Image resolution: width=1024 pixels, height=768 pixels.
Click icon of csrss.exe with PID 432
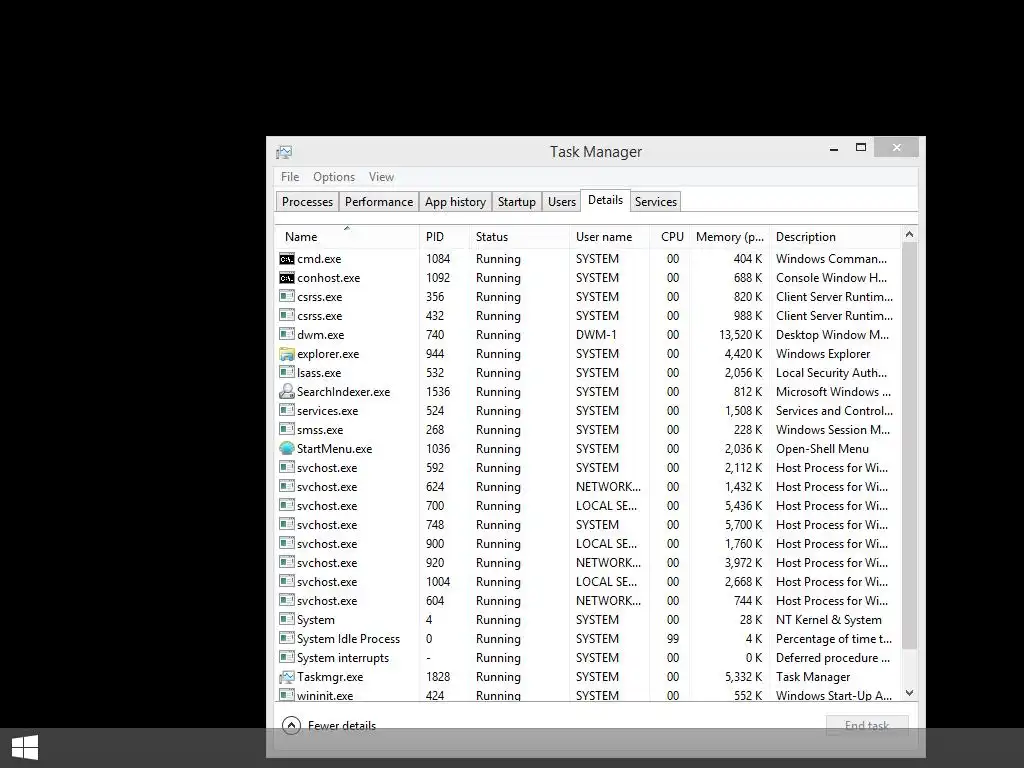[x=287, y=315]
